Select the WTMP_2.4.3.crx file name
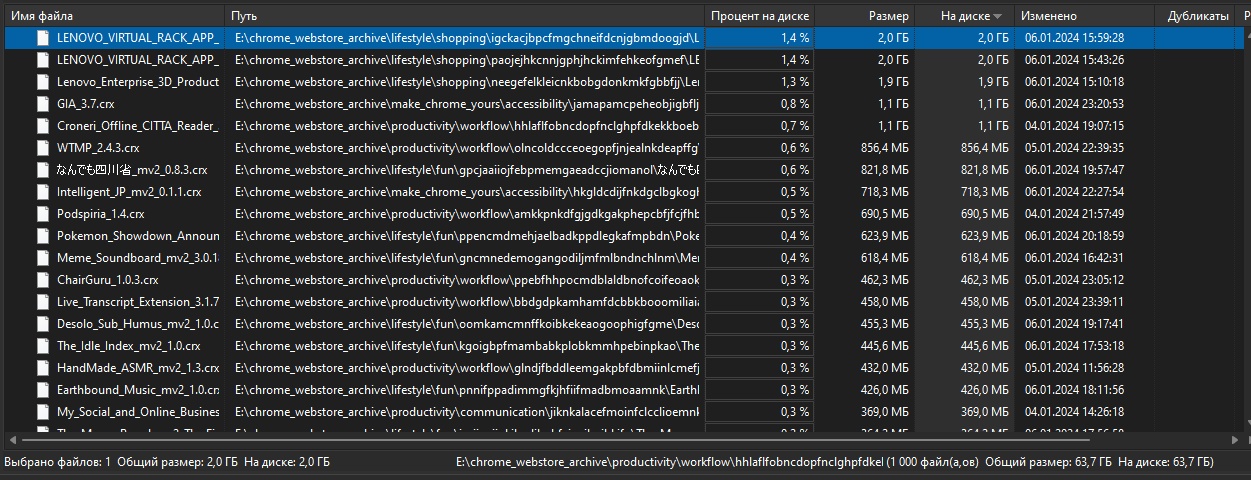The height and width of the screenshot is (480, 1251). pyautogui.click(x=98, y=148)
